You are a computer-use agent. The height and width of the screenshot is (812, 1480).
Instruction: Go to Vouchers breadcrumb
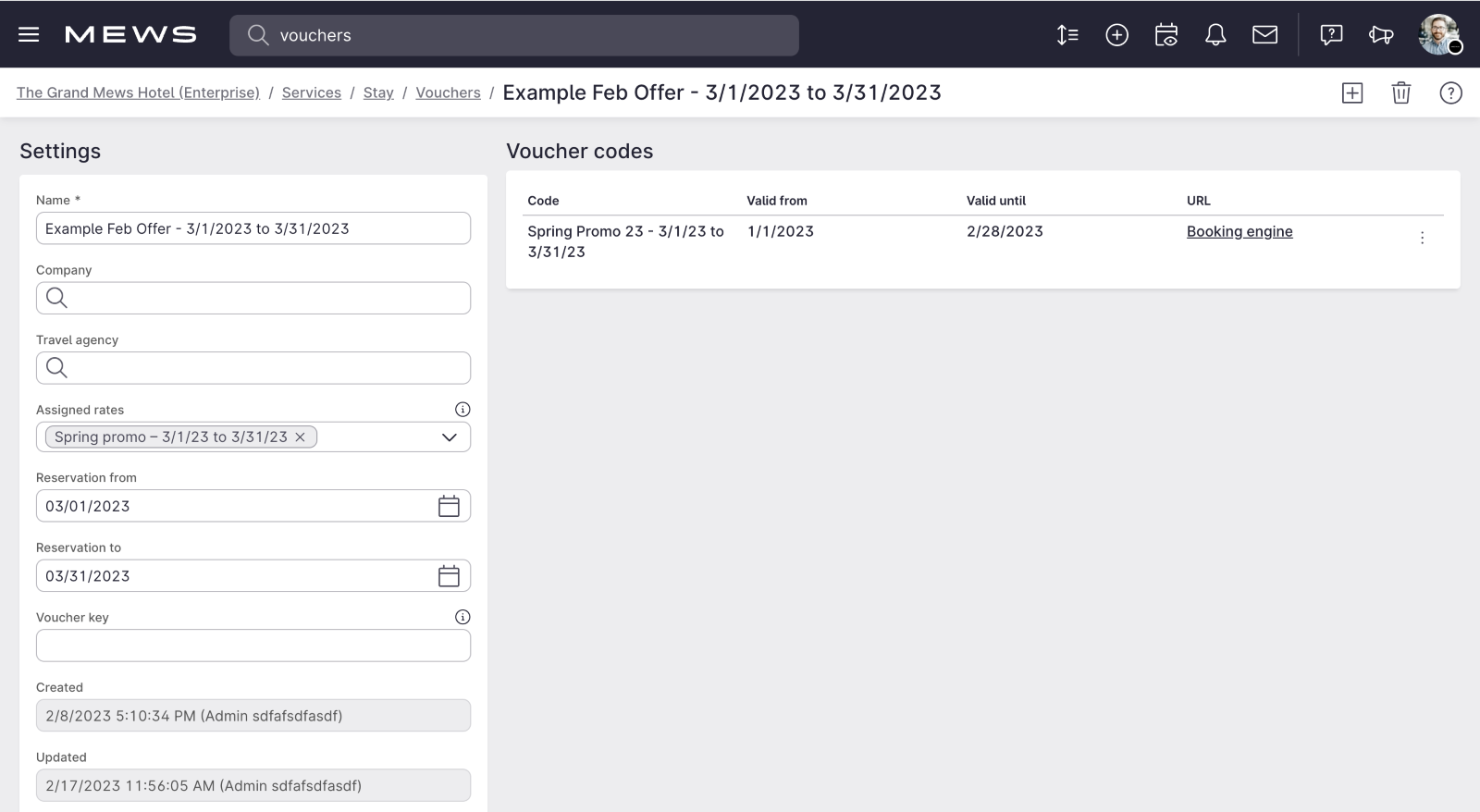pyautogui.click(x=448, y=92)
